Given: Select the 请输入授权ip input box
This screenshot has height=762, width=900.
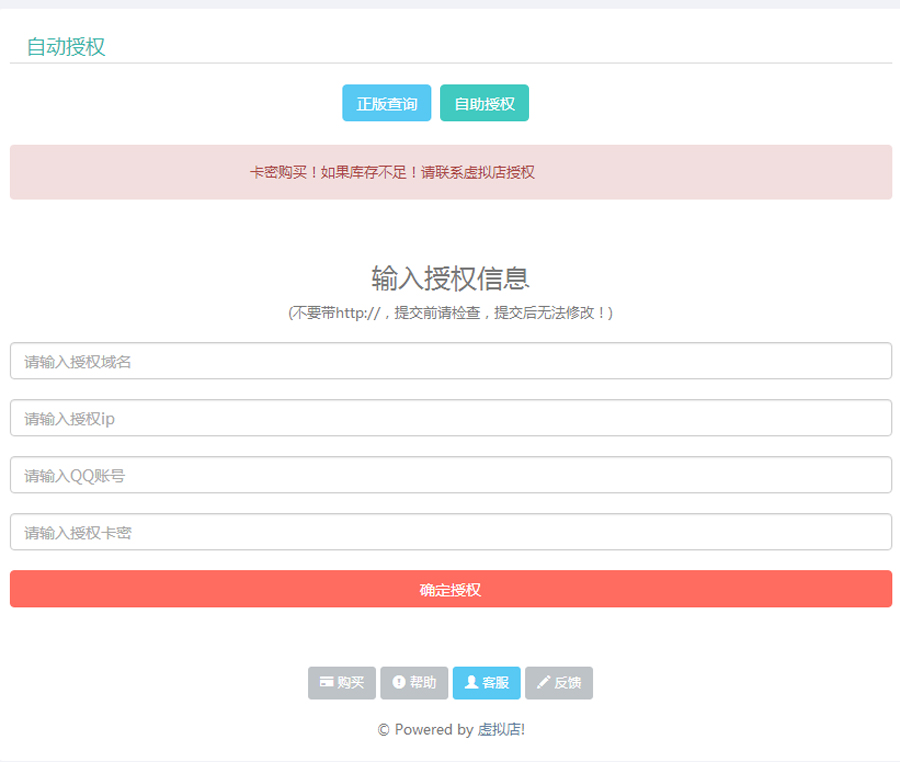Looking at the screenshot, I should (x=450, y=418).
